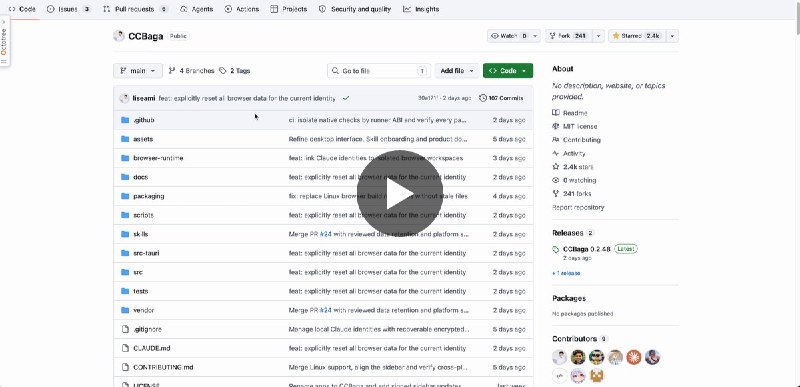Open the green Code dropdown button
Screen dimensions: 800x387
tap(508, 71)
